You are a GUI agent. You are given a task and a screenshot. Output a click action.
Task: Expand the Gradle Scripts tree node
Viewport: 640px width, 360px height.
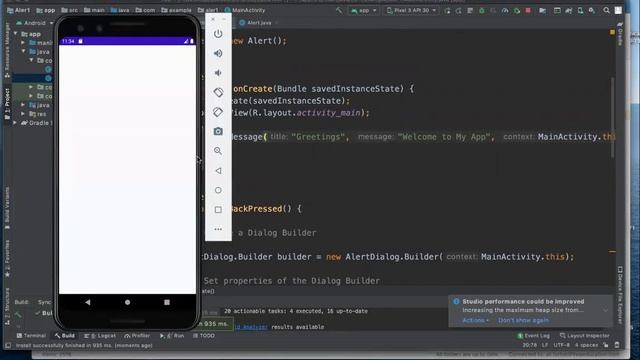16,122
